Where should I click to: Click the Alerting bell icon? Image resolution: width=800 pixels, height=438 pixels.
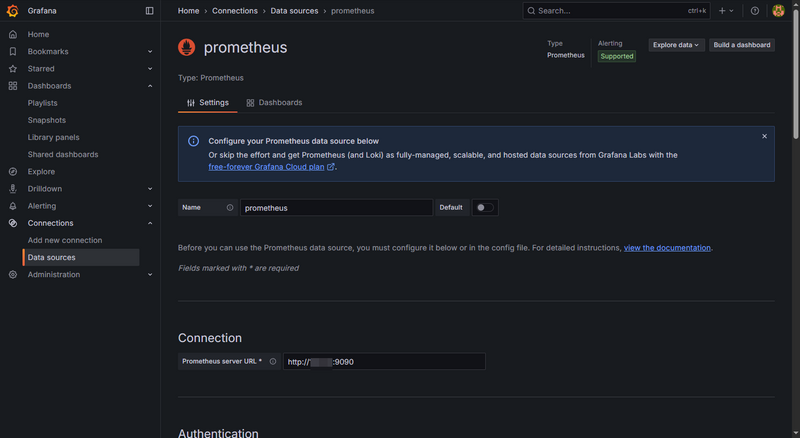(x=13, y=206)
